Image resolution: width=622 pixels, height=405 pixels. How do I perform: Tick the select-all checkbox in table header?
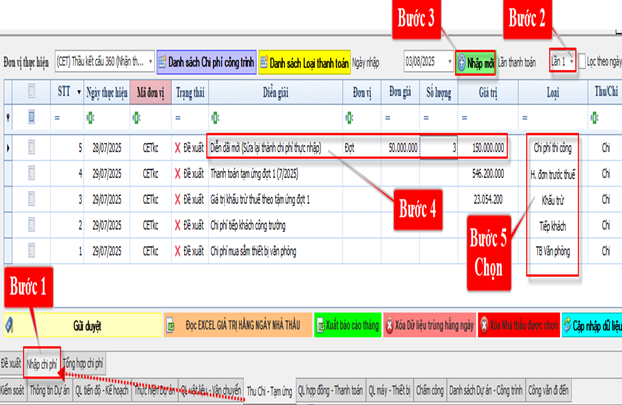(34, 92)
